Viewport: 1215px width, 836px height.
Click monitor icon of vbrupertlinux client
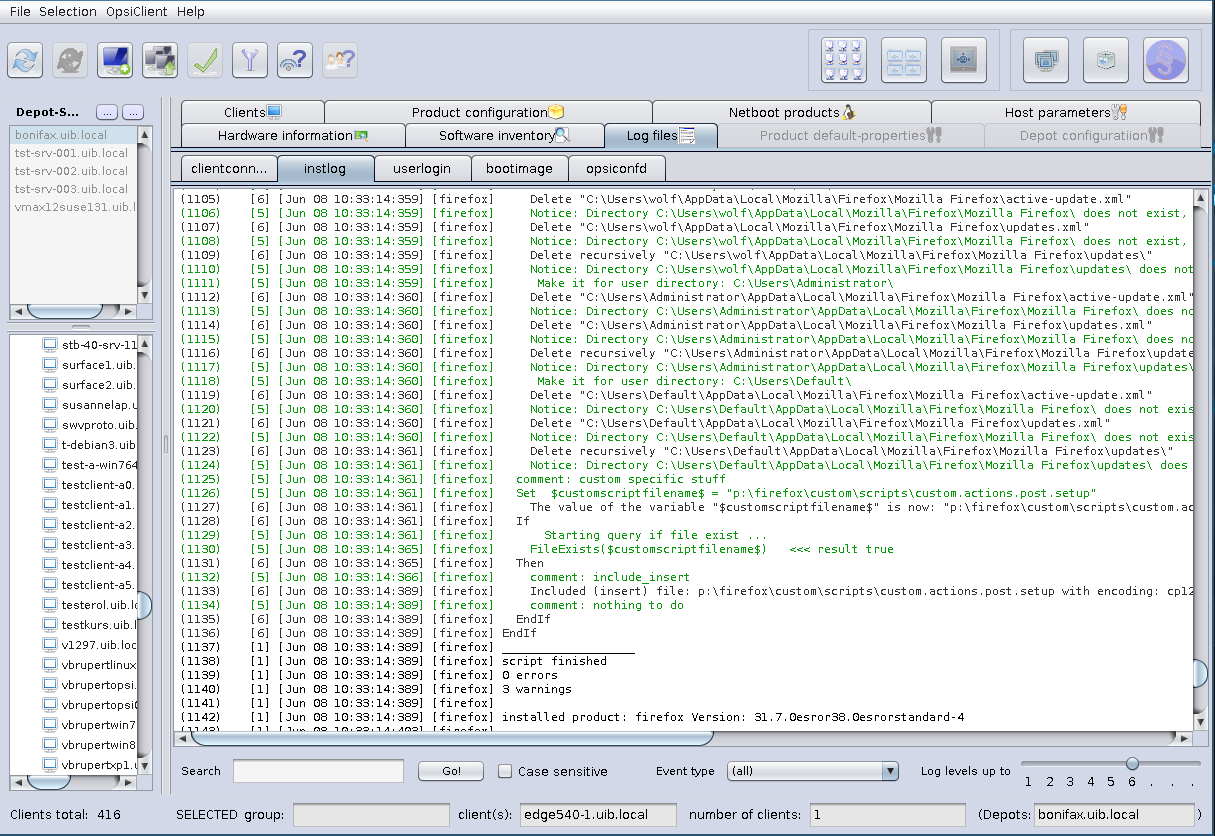pos(50,665)
